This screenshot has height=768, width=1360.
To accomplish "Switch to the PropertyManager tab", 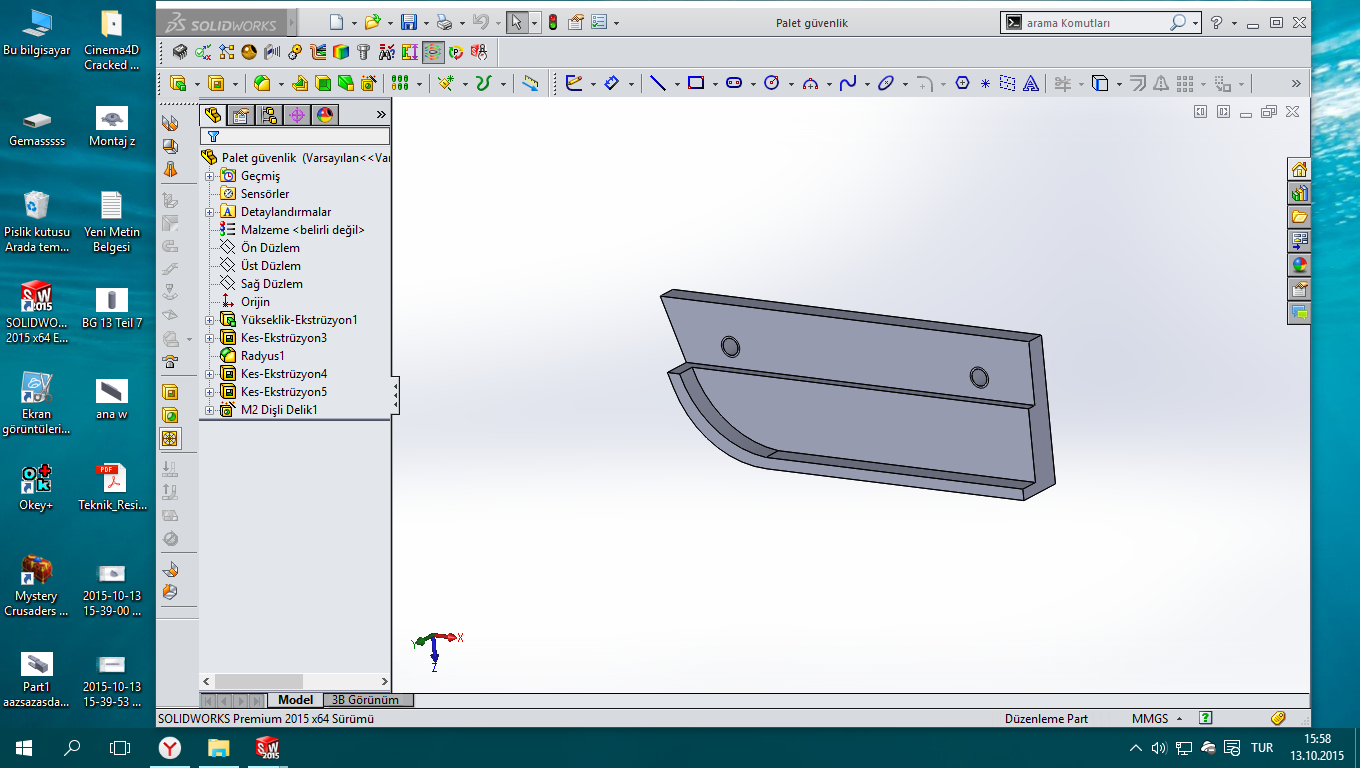I will pyautogui.click(x=241, y=115).
